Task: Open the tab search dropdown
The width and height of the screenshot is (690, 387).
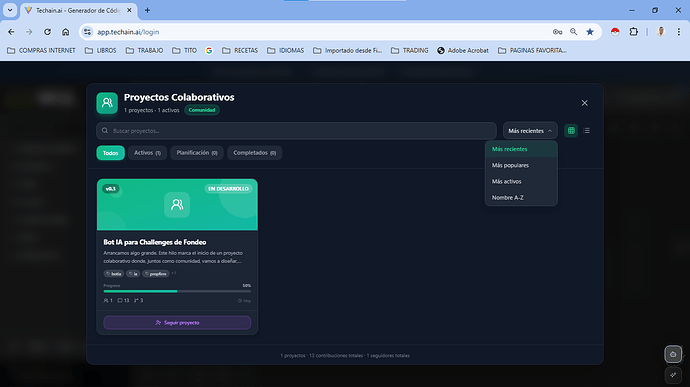Action: point(10,10)
